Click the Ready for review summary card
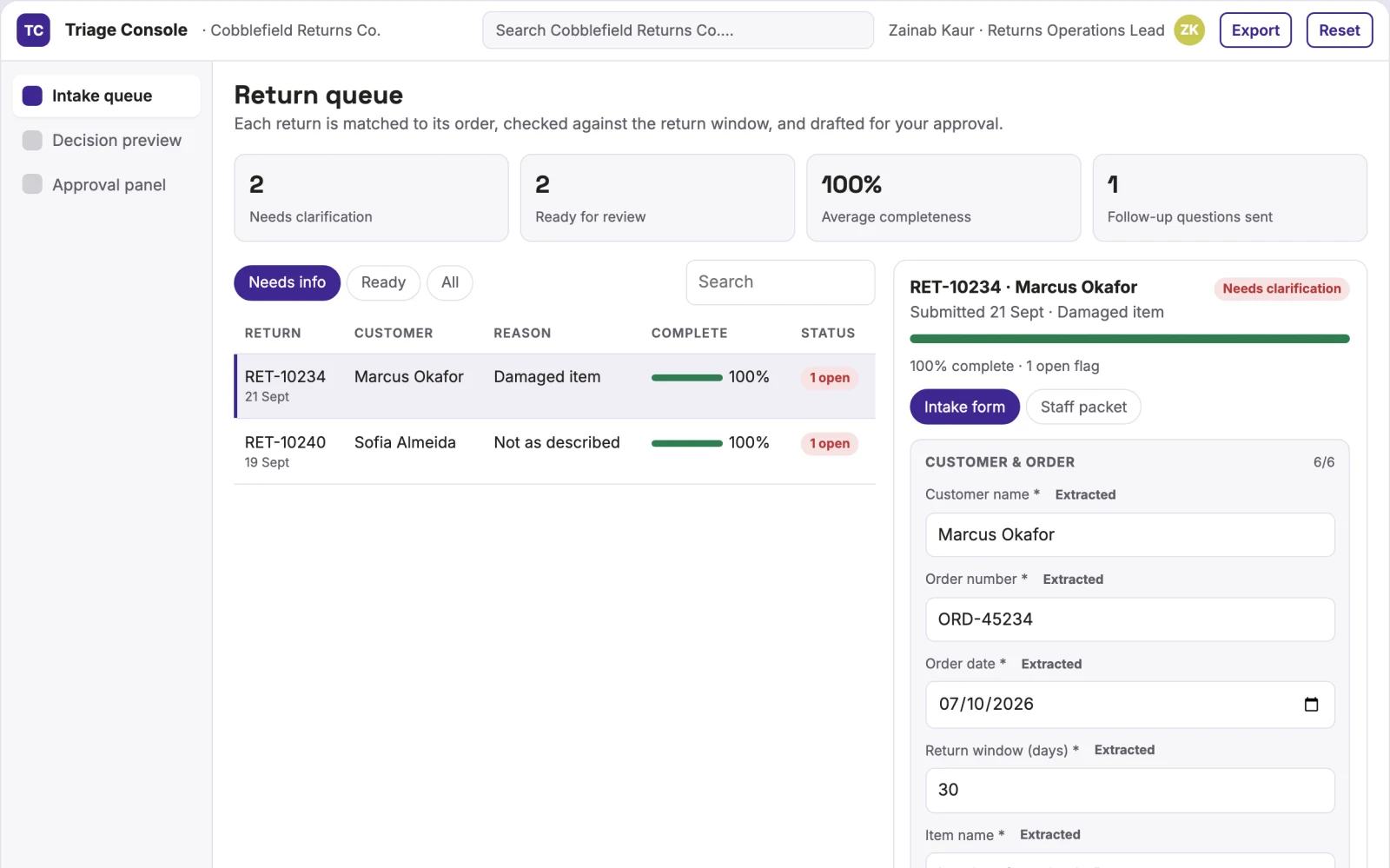The height and width of the screenshot is (868, 1390). point(657,198)
